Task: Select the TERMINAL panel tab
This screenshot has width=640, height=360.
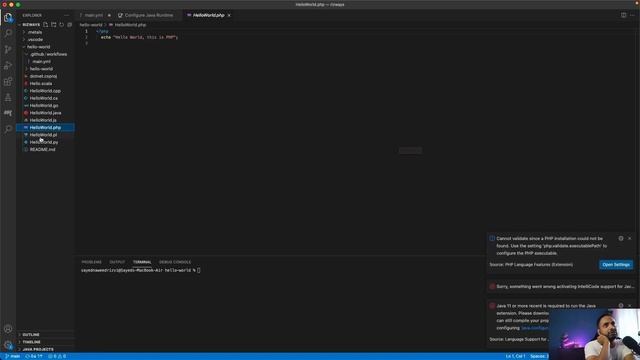Action: tap(142, 262)
